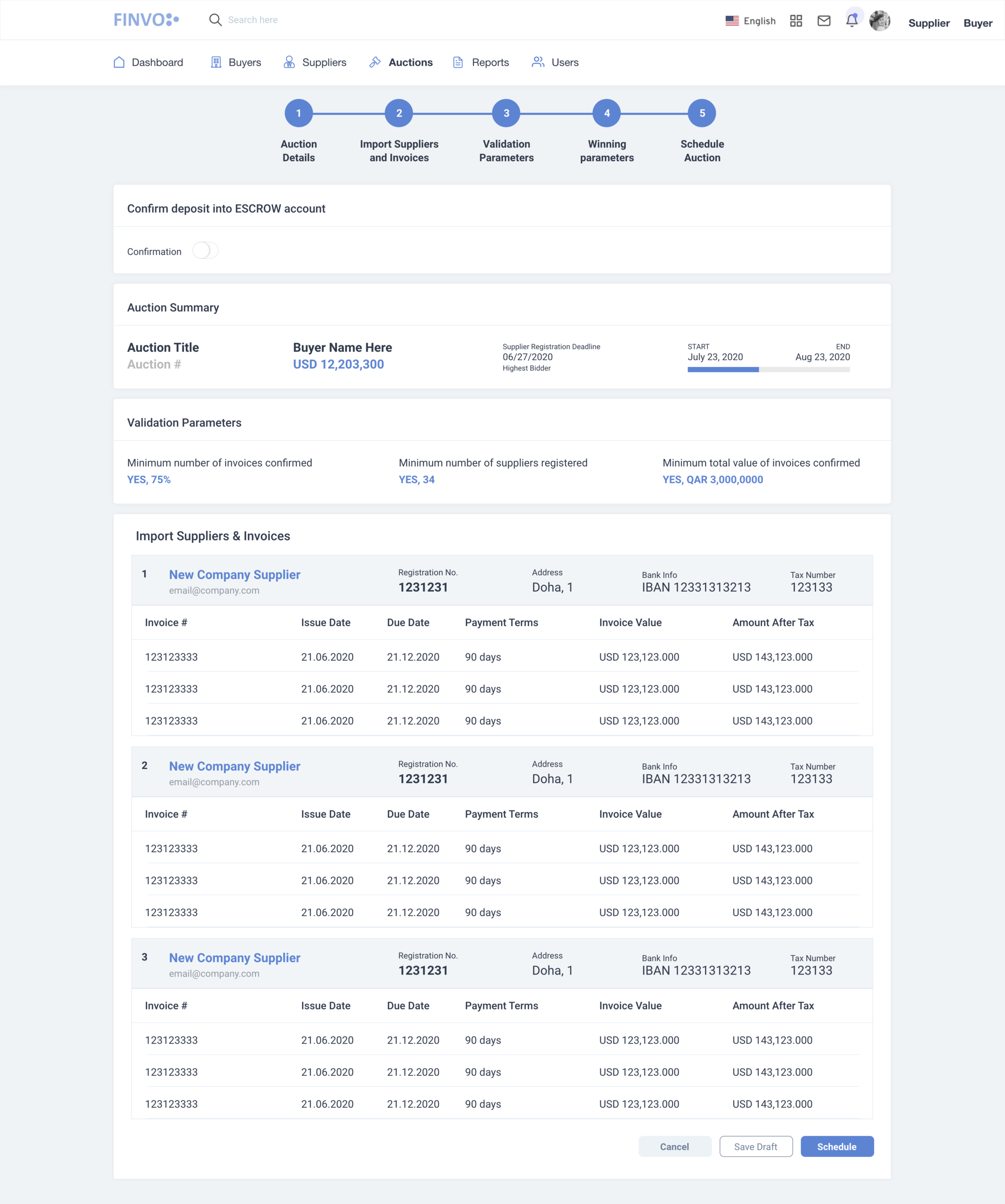
Task: Click the auction date progress bar
Action: click(768, 370)
